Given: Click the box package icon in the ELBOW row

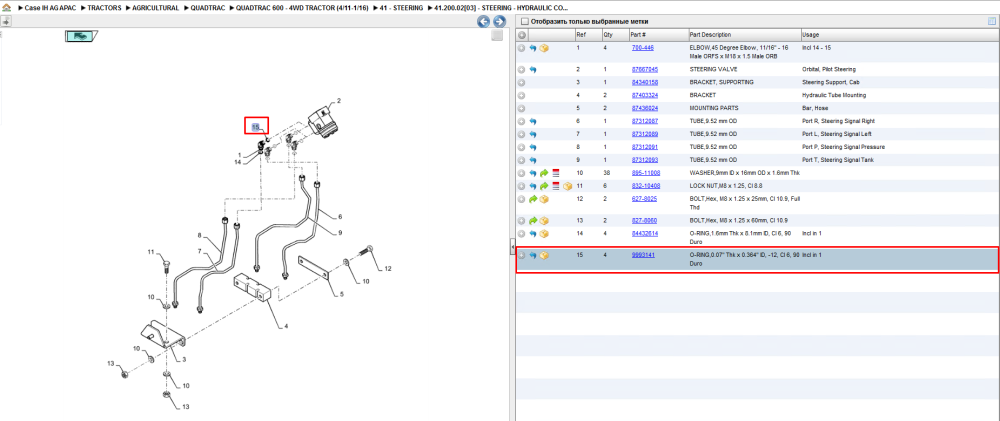Looking at the screenshot, I should (x=544, y=48).
